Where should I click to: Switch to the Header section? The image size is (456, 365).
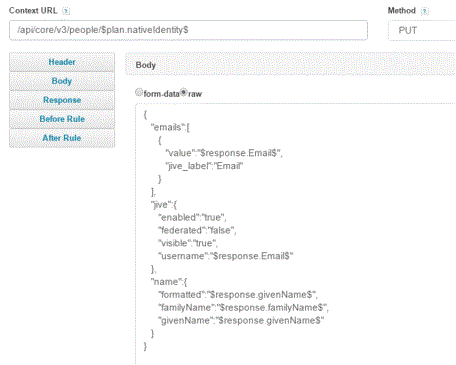coord(62,62)
